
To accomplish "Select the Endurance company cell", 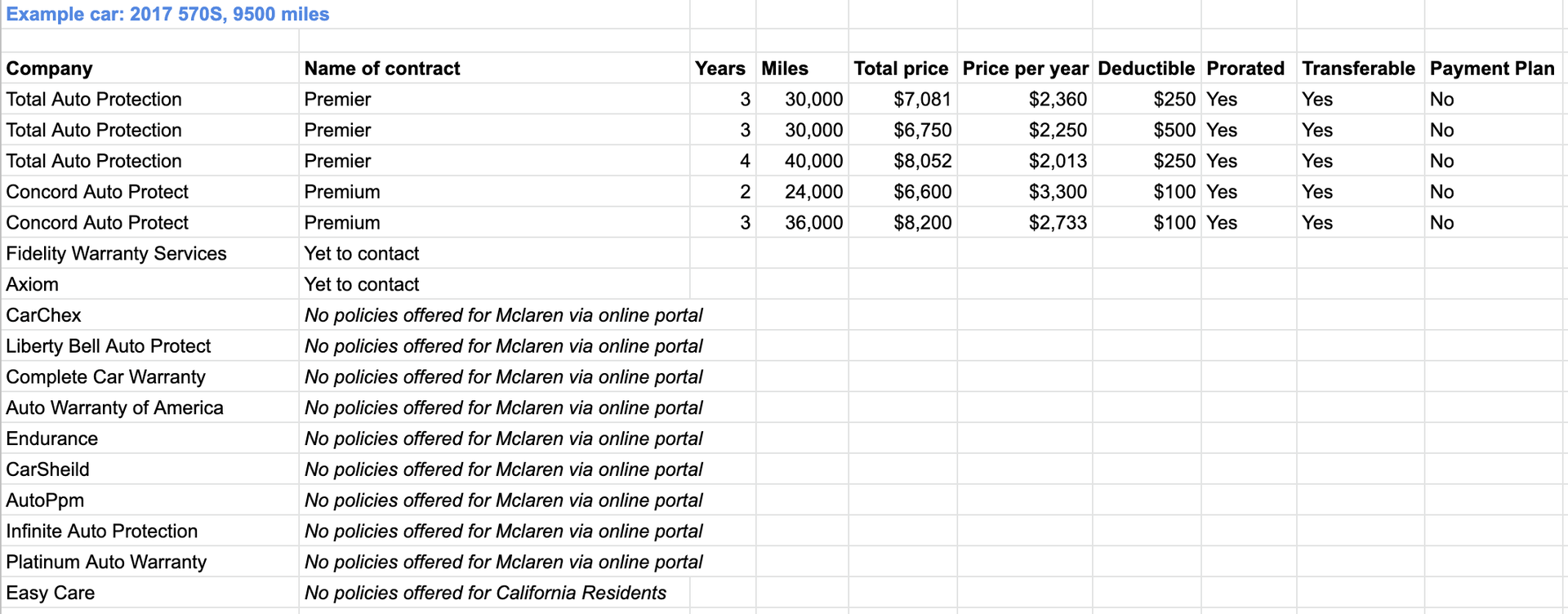I will [x=150, y=439].
